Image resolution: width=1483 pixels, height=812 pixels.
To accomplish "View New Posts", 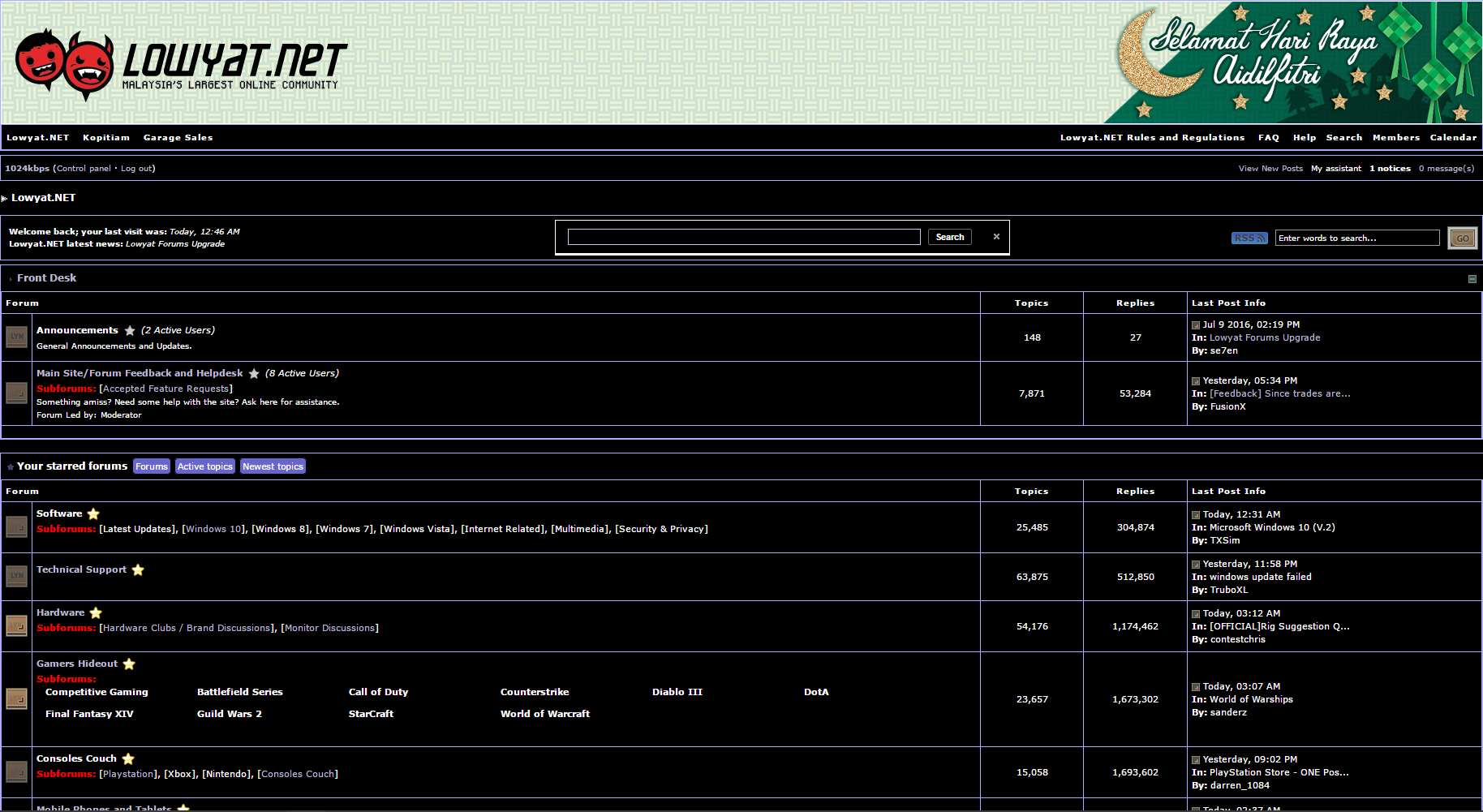I will [x=1270, y=169].
